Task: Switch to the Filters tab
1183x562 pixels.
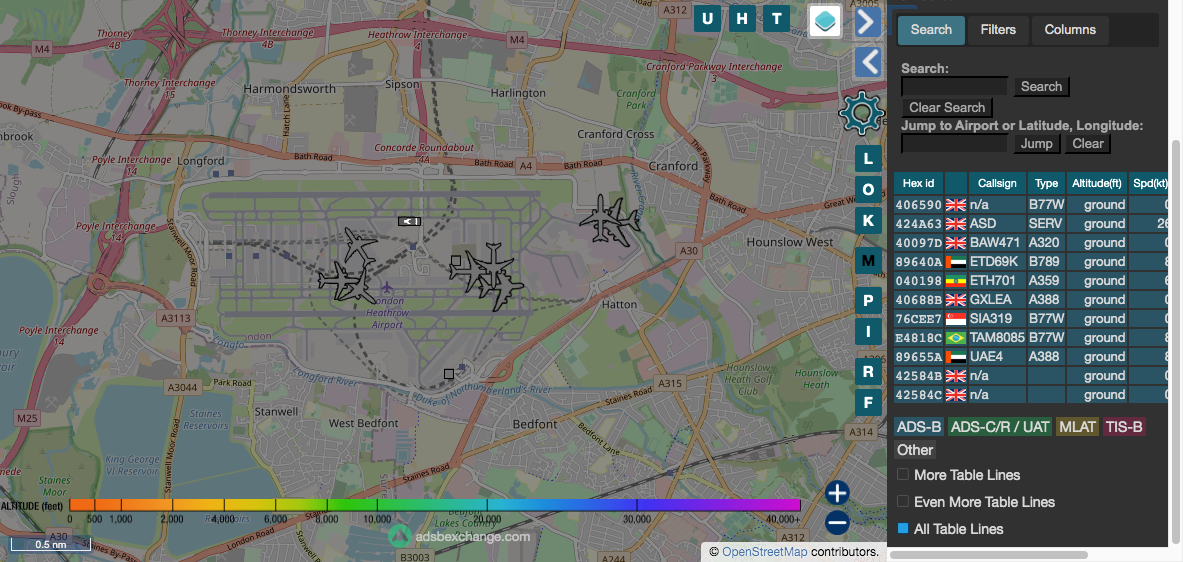Action: (998, 30)
